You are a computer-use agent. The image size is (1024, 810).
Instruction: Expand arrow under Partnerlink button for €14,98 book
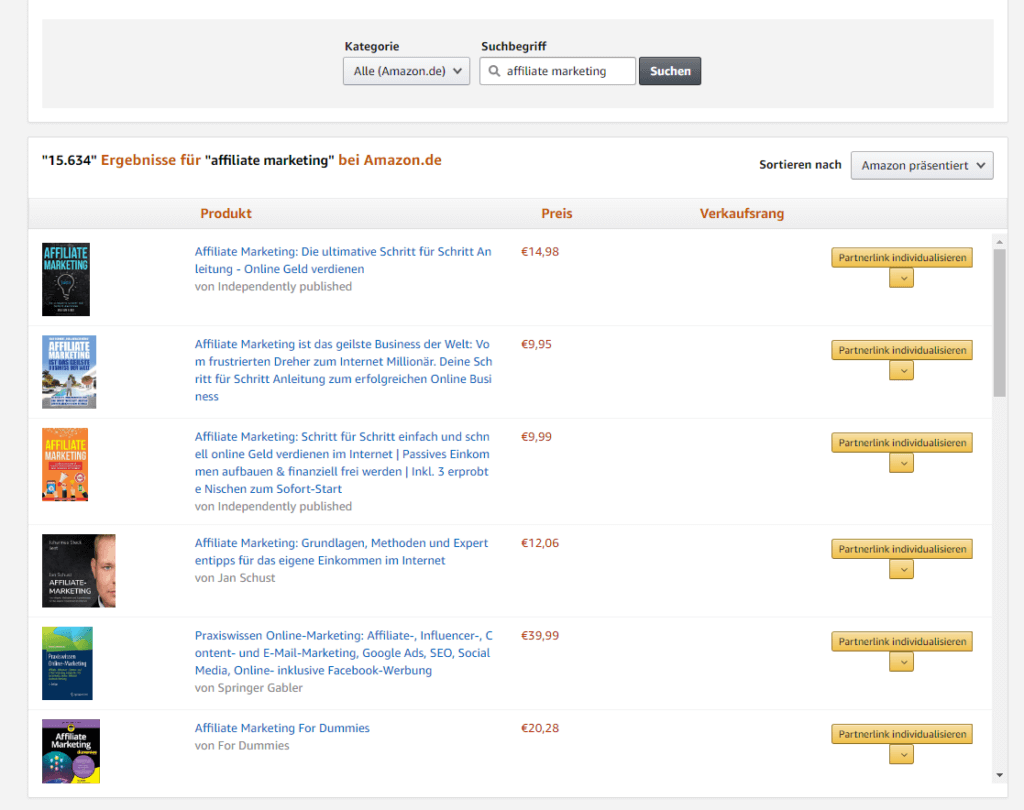tap(902, 279)
